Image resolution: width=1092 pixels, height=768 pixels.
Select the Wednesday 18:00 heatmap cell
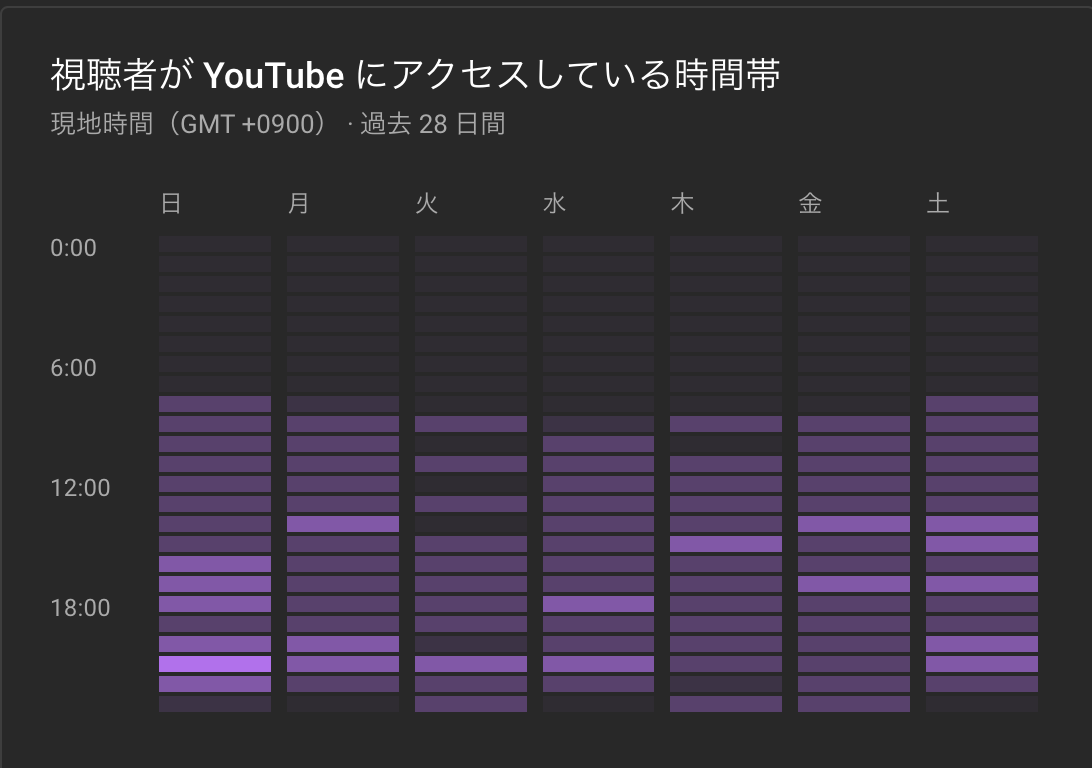(598, 604)
